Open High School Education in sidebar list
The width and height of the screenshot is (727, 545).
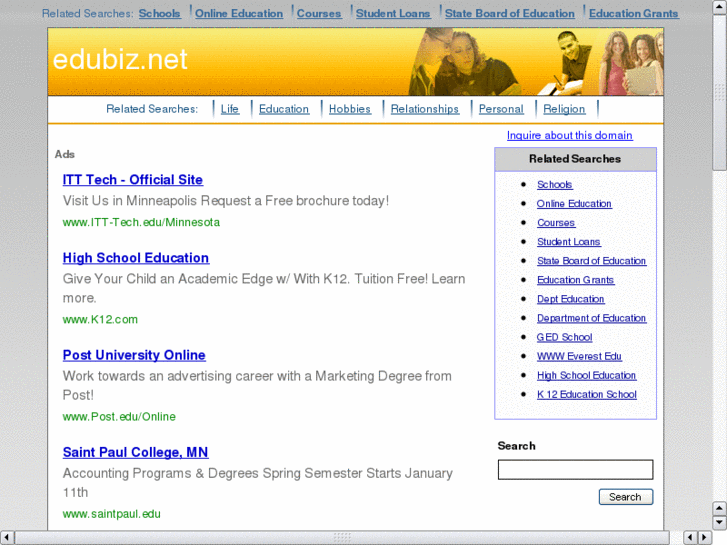[x=587, y=375]
